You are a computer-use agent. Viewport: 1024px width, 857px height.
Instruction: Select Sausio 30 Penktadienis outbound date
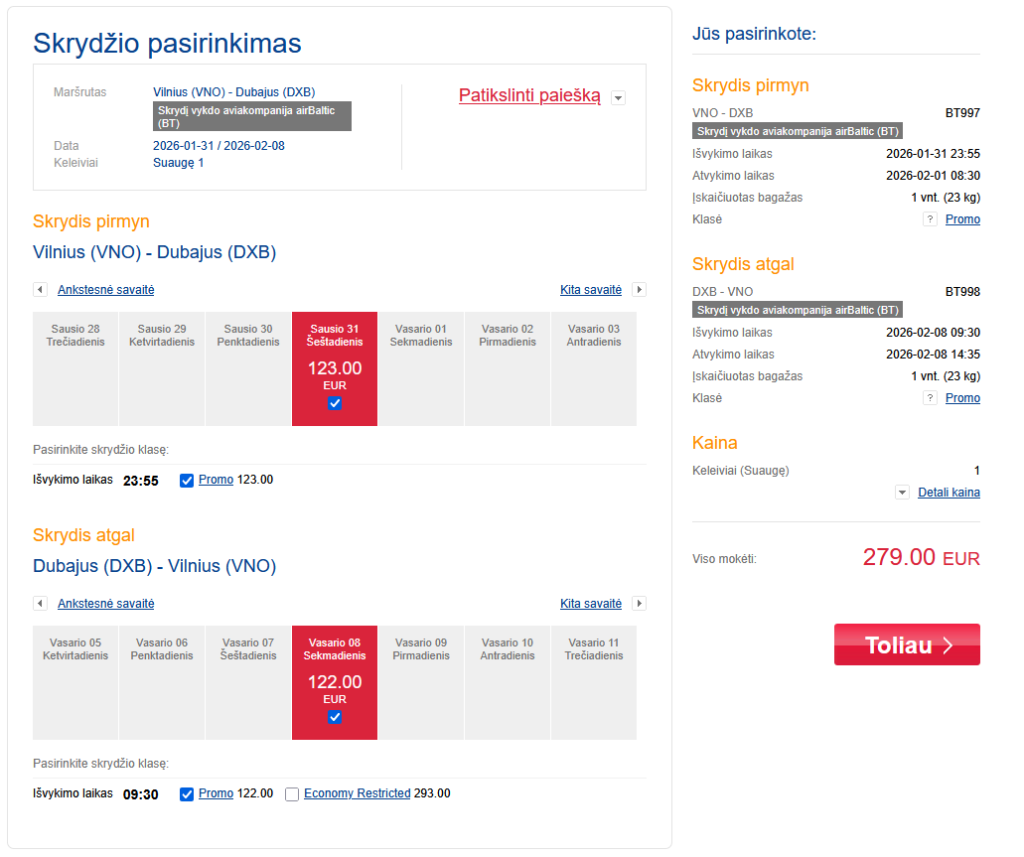click(x=248, y=369)
